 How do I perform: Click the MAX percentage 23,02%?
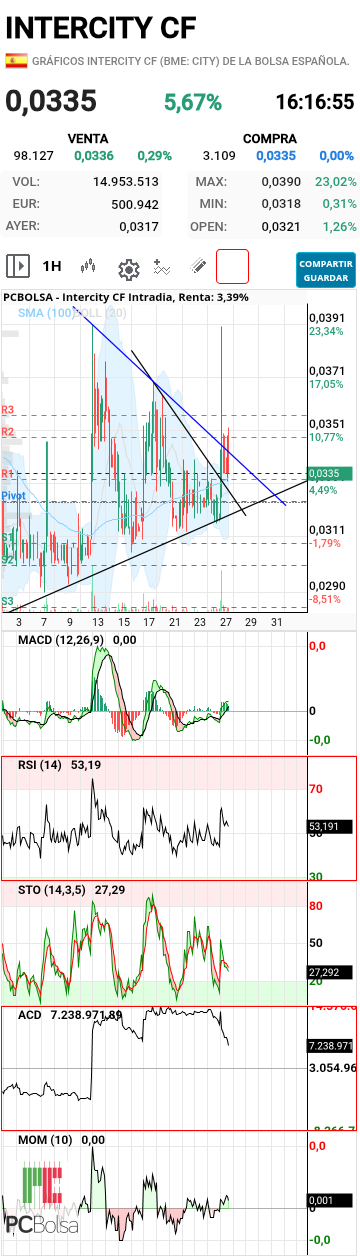335,182
